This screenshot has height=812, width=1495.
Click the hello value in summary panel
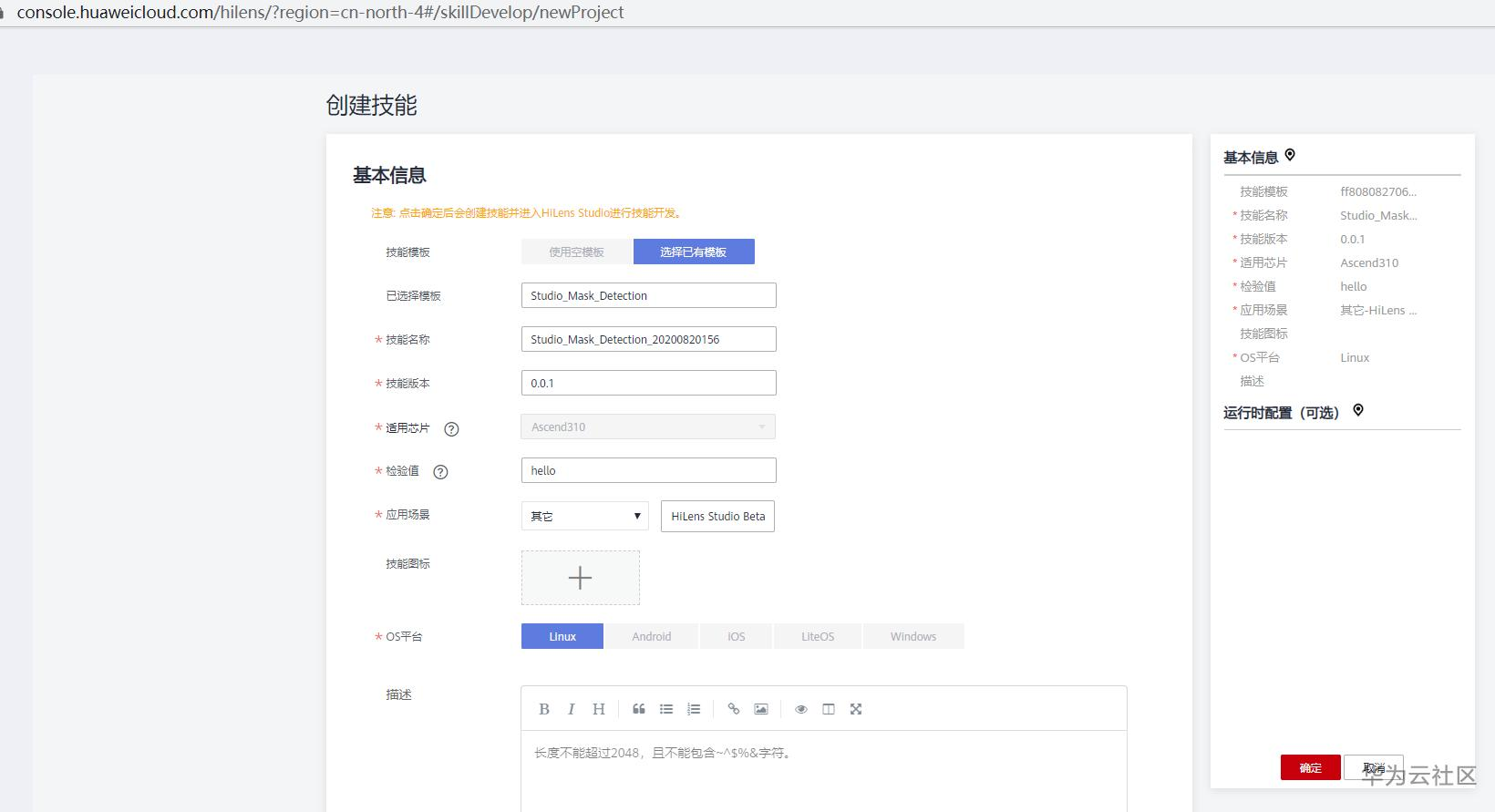coord(1354,286)
